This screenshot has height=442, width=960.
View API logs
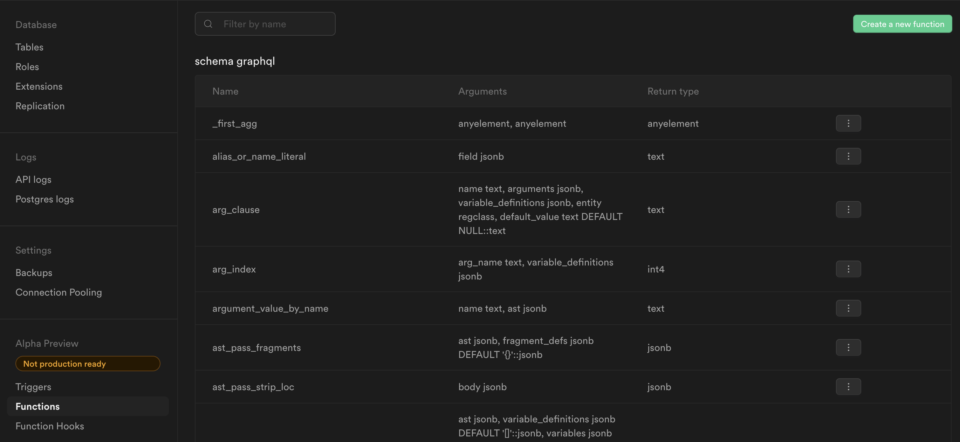pyautogui.click(x=33, y=180)
